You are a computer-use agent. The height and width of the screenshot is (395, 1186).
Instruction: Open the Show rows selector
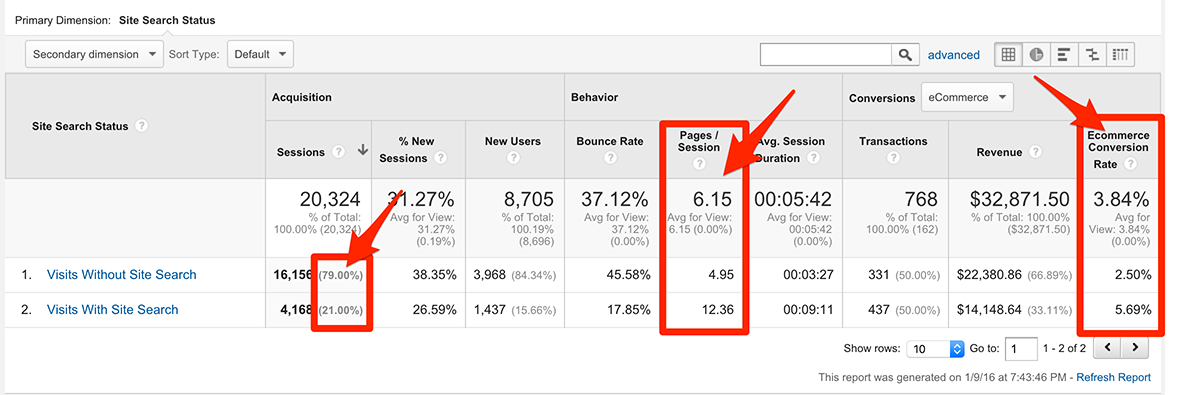[x=935, y=349]
